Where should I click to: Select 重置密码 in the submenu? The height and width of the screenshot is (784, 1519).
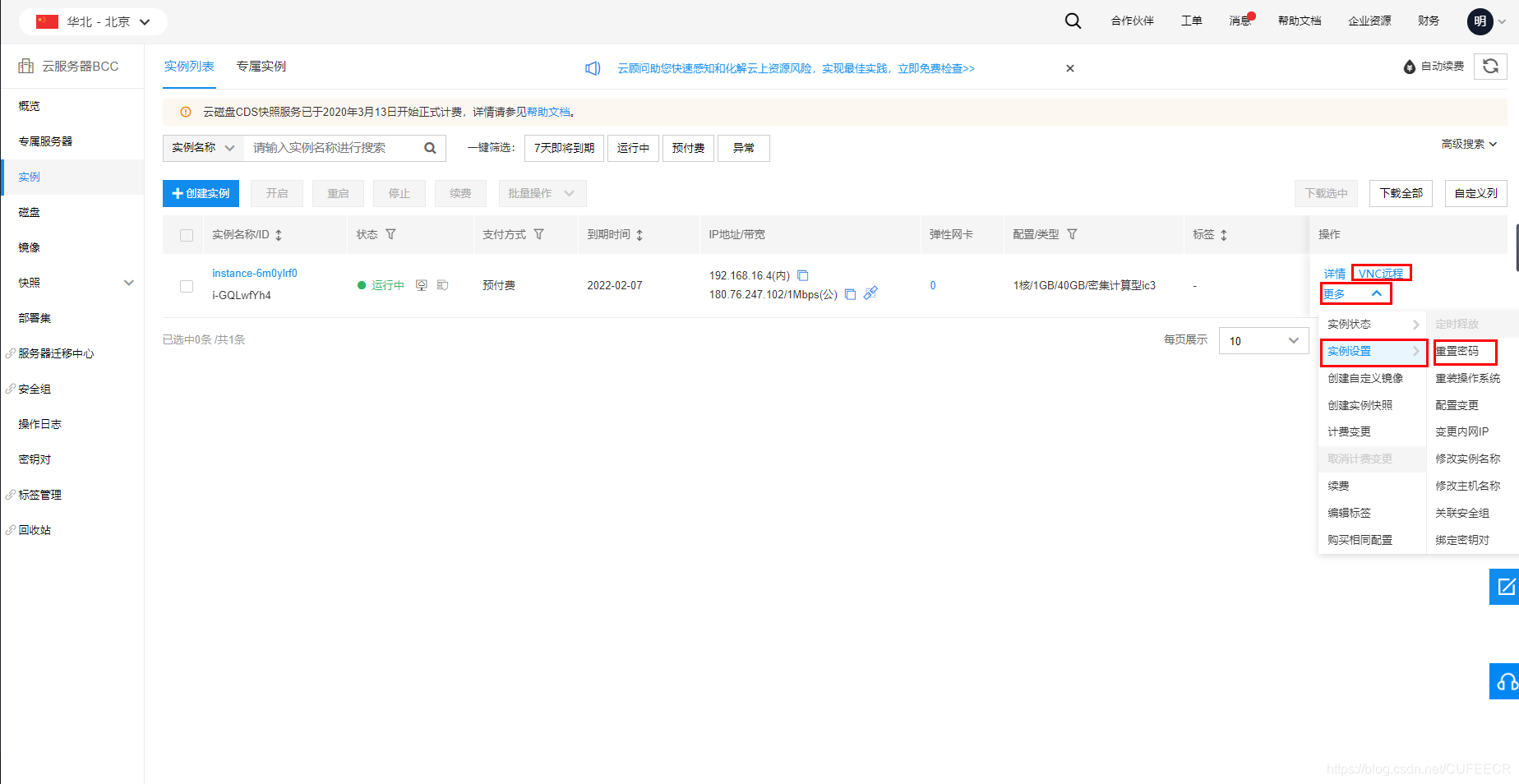1457,351
